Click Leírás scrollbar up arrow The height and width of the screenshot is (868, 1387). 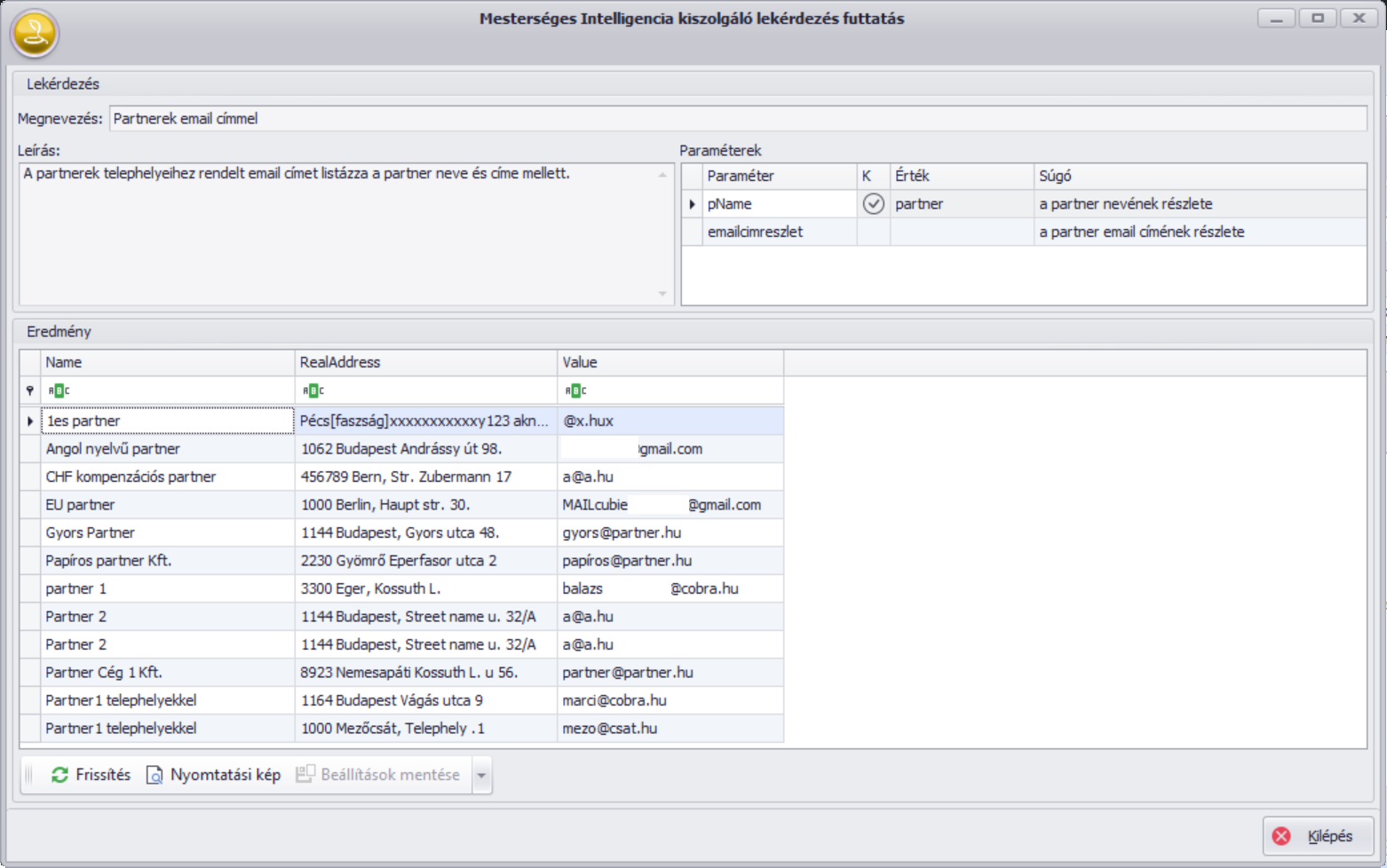[x=662, y=175]
